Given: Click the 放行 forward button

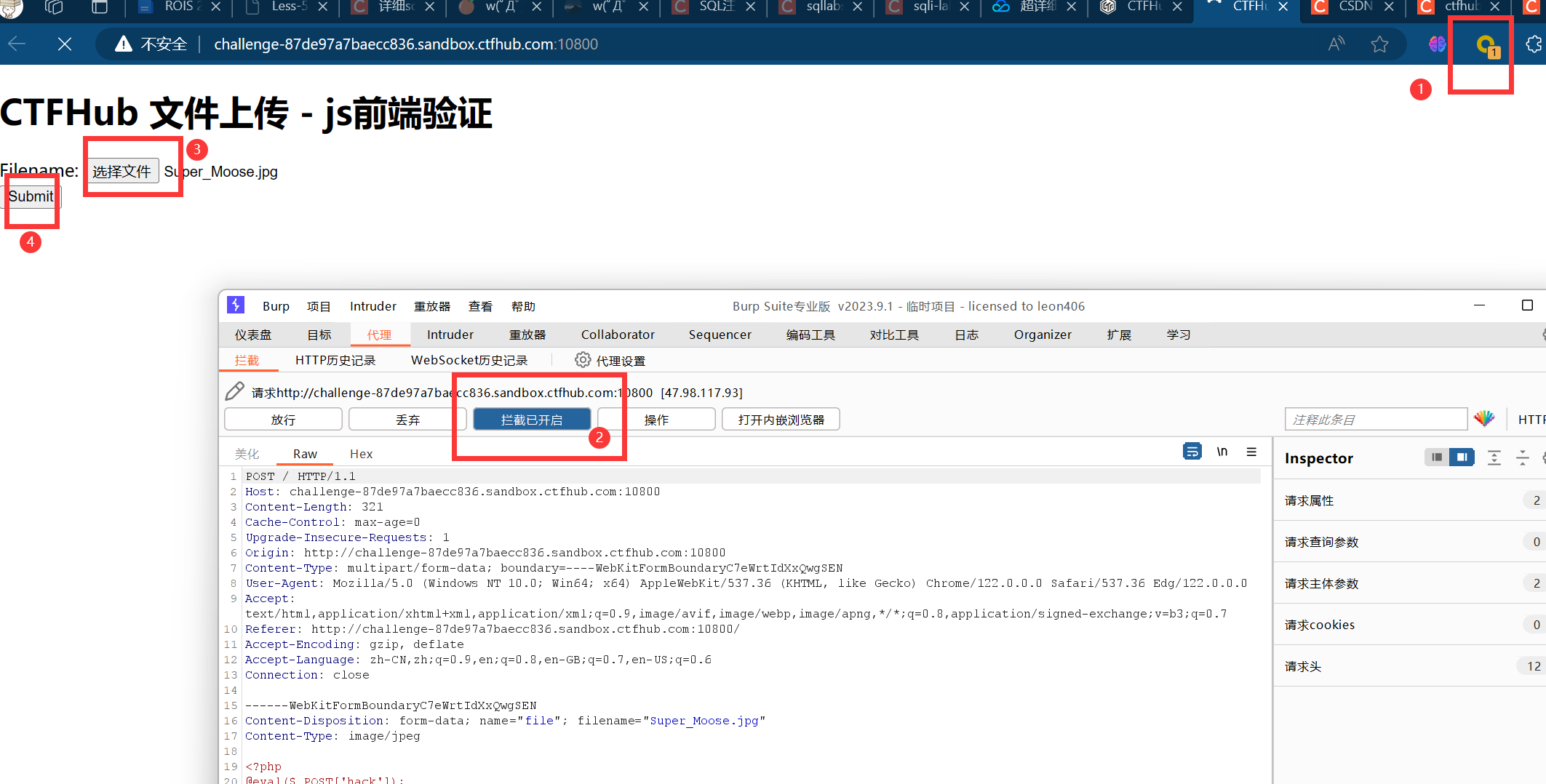Looking at the screenshot, I should point(283,420).
